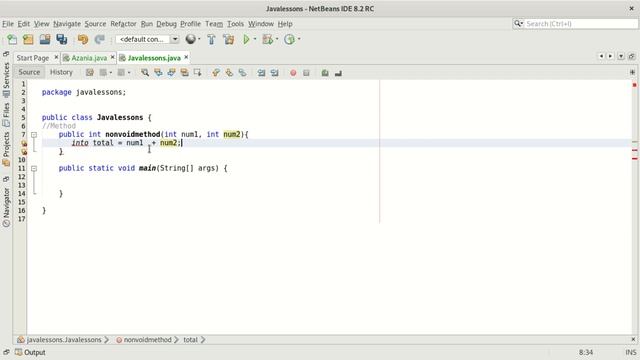Click the Previous Bookmark icon
640x360 pixels.
pyautogui.click(x=216, y=73)
